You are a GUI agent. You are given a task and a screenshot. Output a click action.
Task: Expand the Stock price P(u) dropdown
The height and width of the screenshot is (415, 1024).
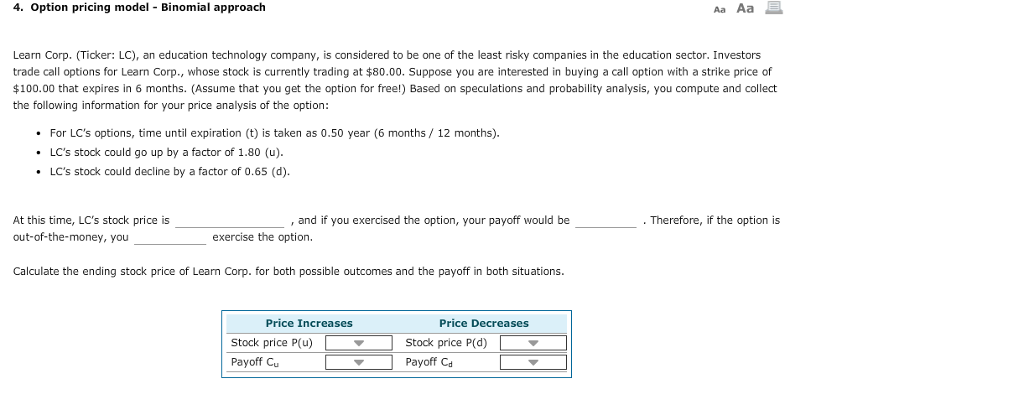tap(359, 342)
